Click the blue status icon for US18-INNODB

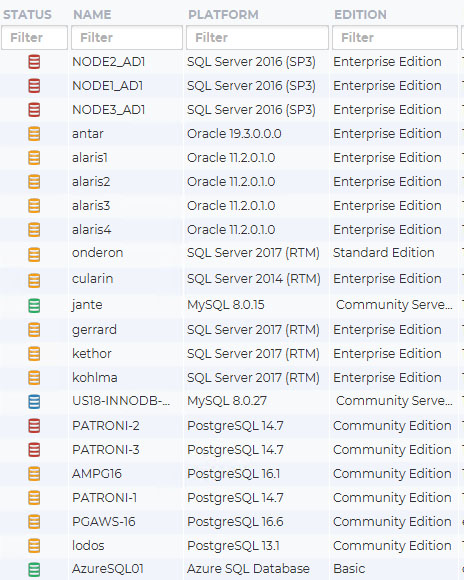(34, 402)
